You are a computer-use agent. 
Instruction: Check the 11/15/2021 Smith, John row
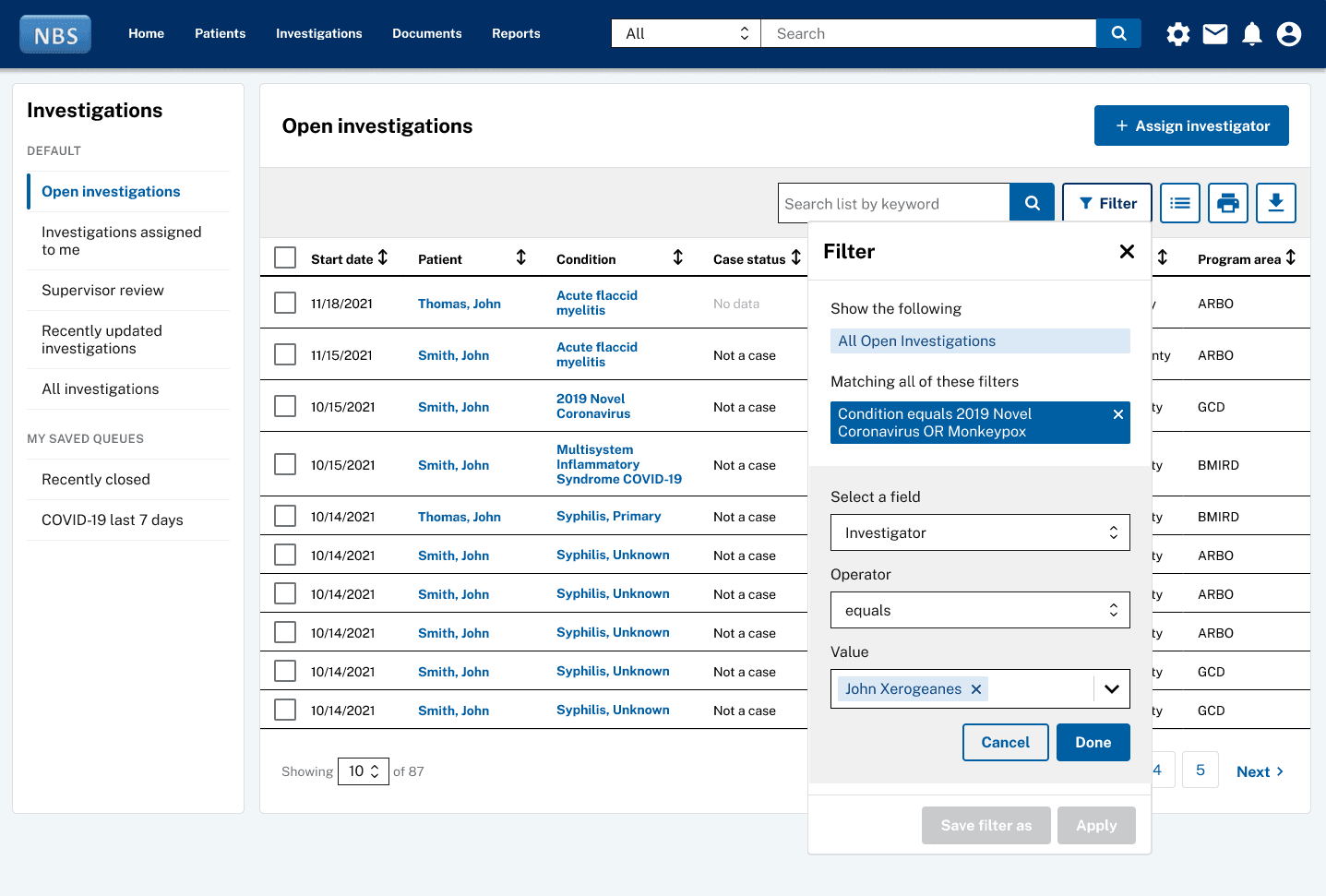[x=285, y=354]
